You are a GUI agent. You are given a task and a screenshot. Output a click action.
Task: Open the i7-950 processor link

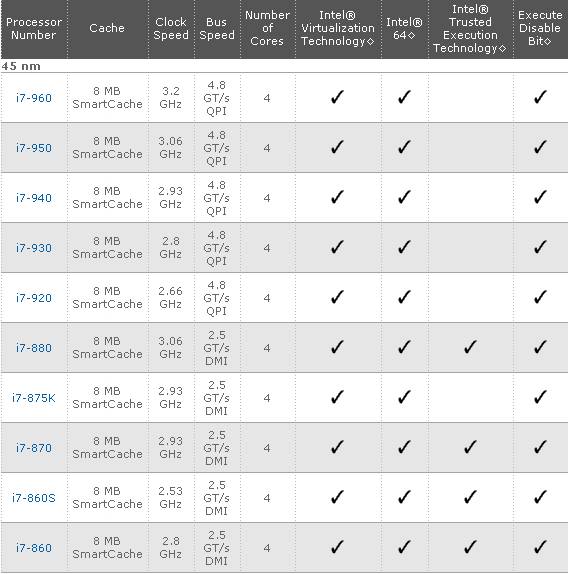[34, 148]
